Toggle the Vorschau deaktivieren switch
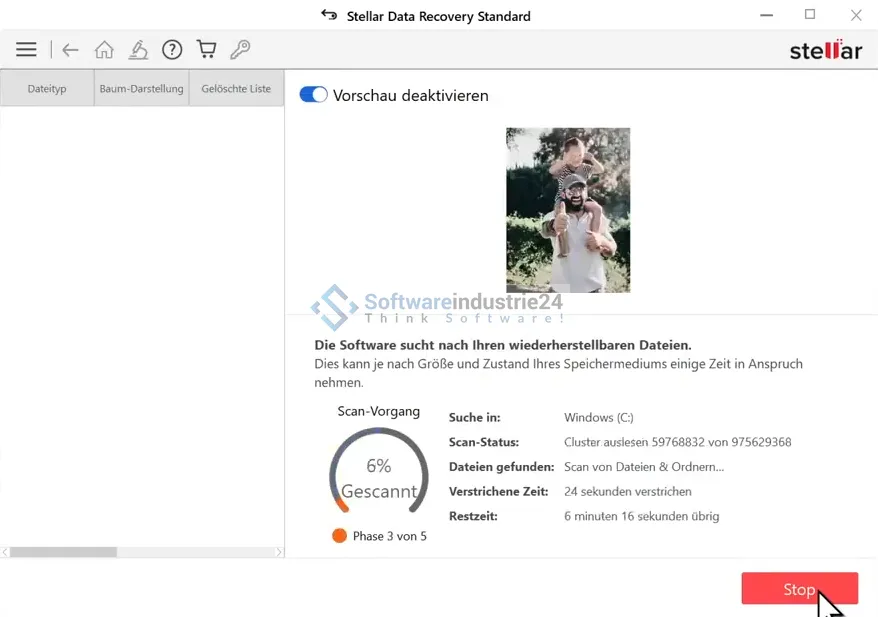Viewport: 878px width, 617px height. coord(313,95)
